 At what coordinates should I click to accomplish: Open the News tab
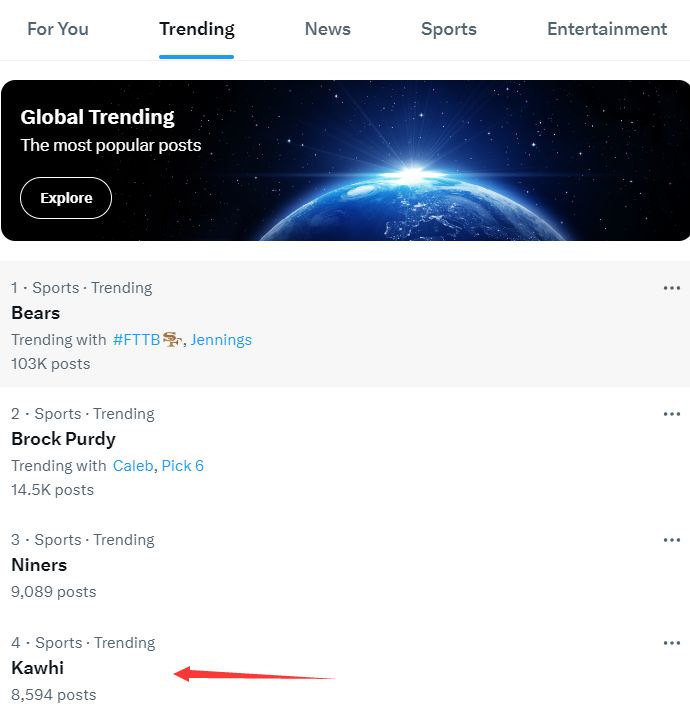coord(328,29)
